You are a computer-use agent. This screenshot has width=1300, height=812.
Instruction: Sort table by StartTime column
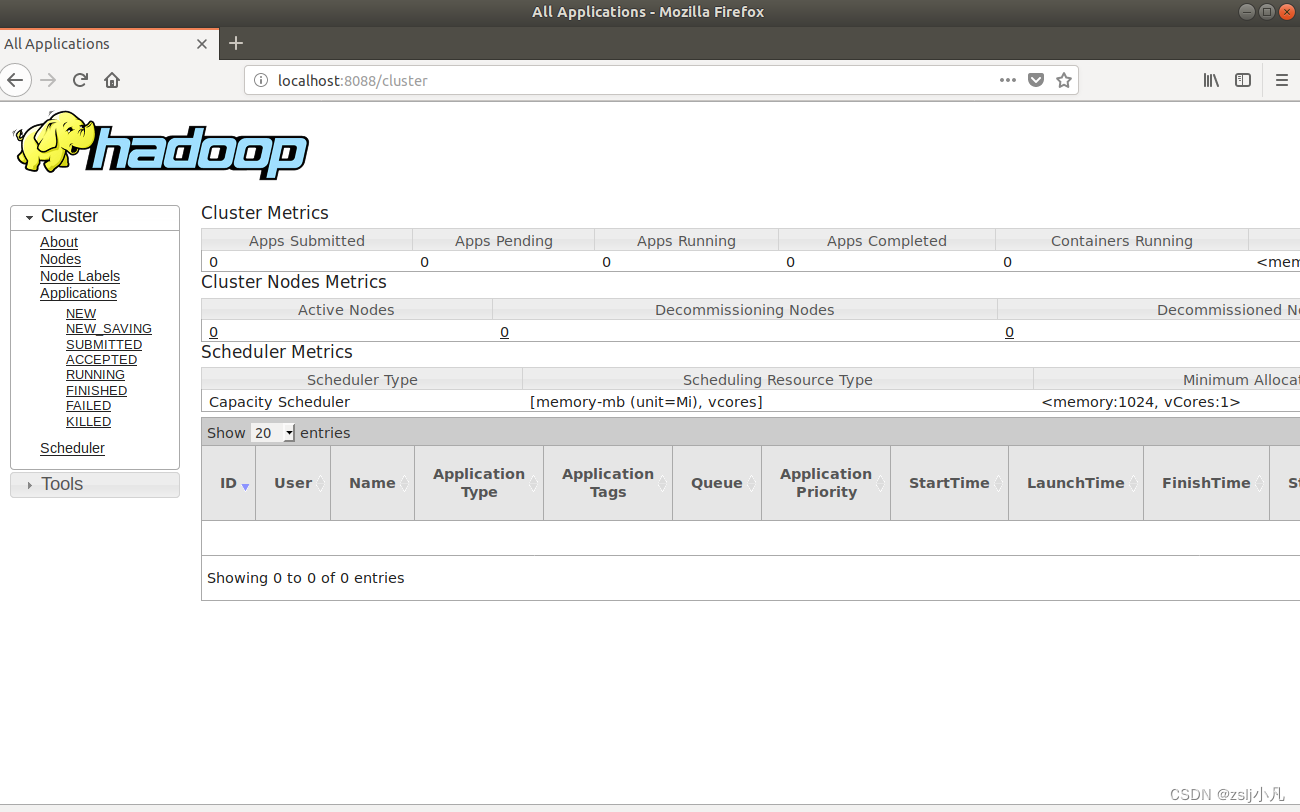(x=949, y=483)
